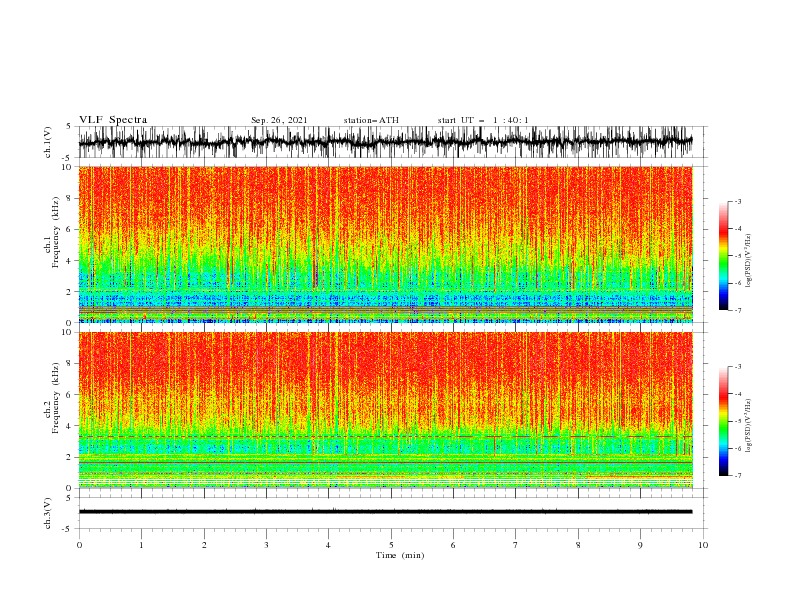This screenshot has width=792, height=612.
Task: Click the '-7' value on ch.2 colorbar
Action: (x=737, y=476)
